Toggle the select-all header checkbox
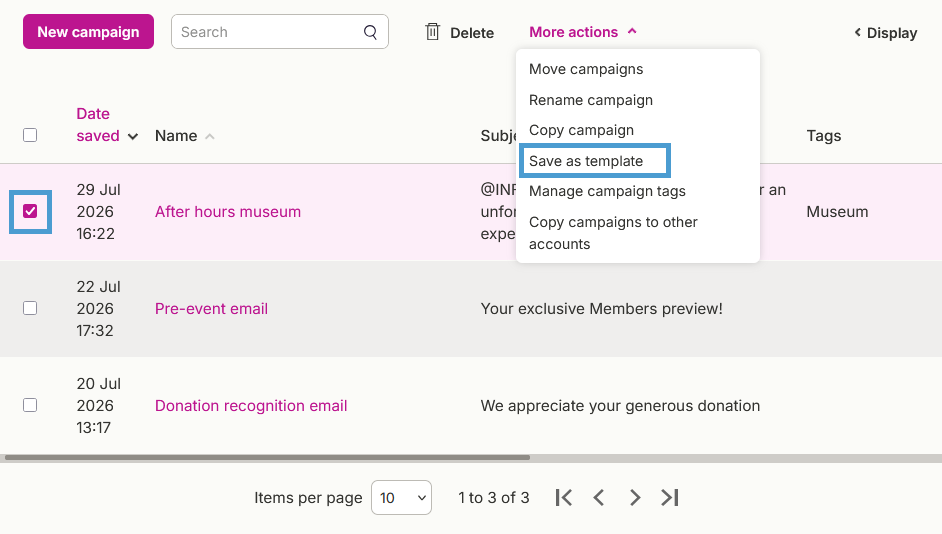Image resolution: width=942 pixels, height=534 pixels. coord(30,135)
